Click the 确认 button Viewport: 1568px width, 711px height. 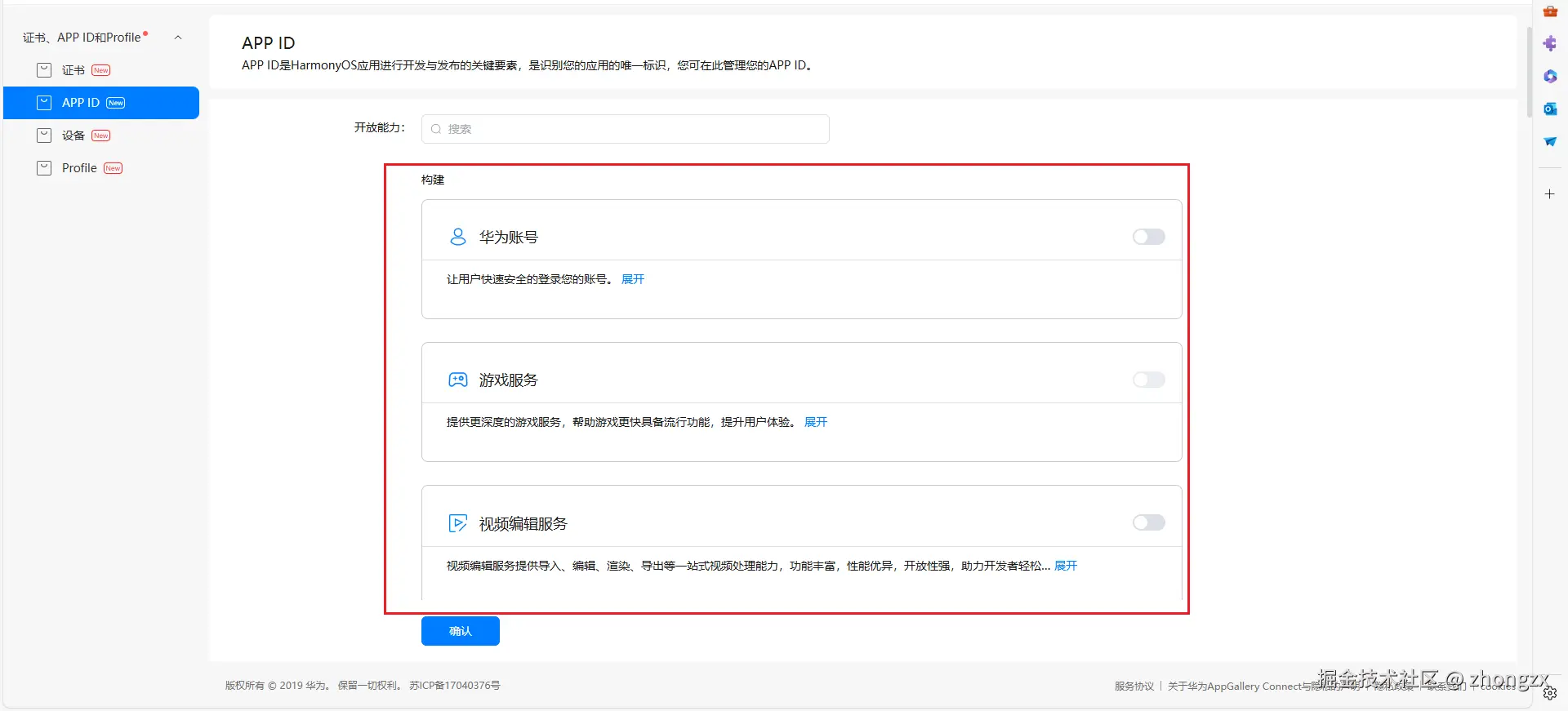[461, 631]
